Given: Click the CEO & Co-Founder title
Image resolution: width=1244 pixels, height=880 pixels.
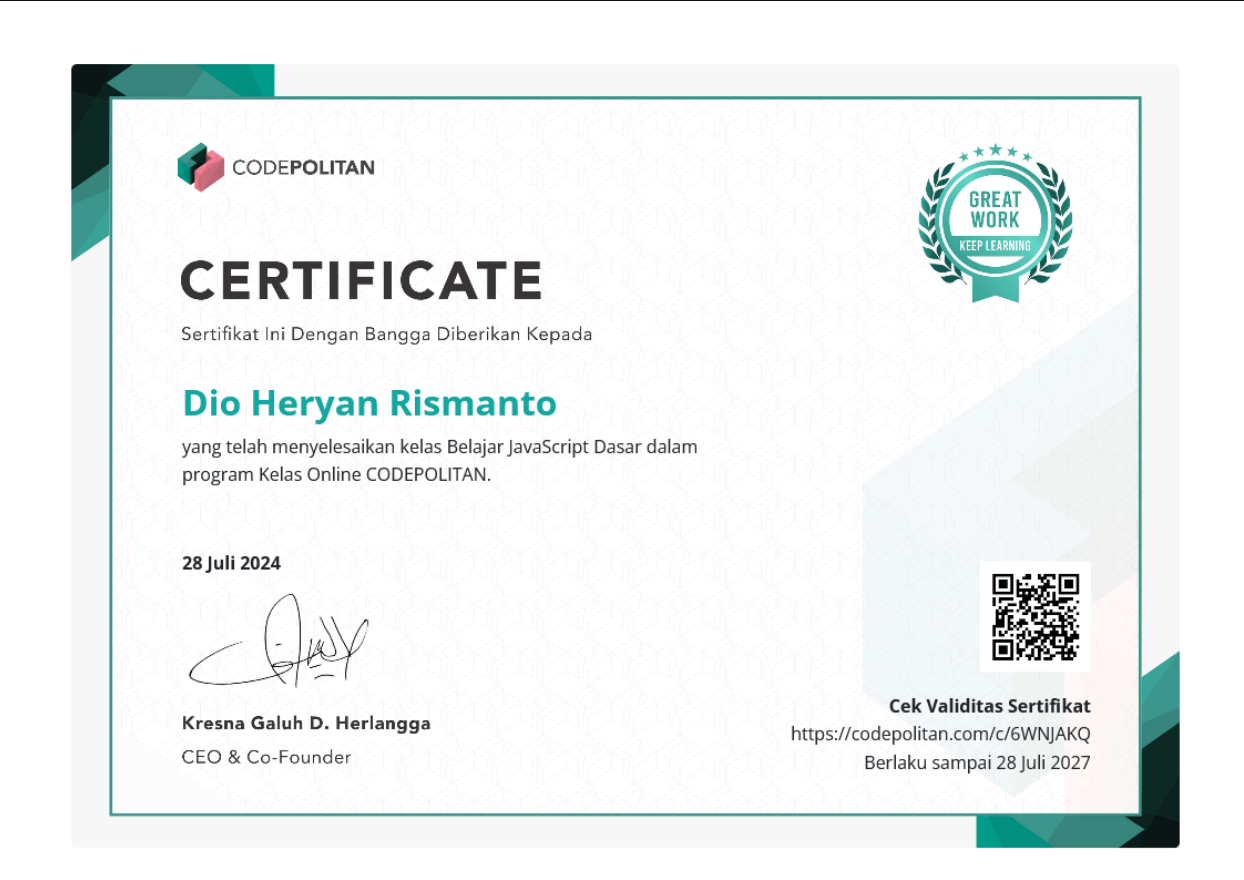Looking at the screenshot, I should coord(266,757).
